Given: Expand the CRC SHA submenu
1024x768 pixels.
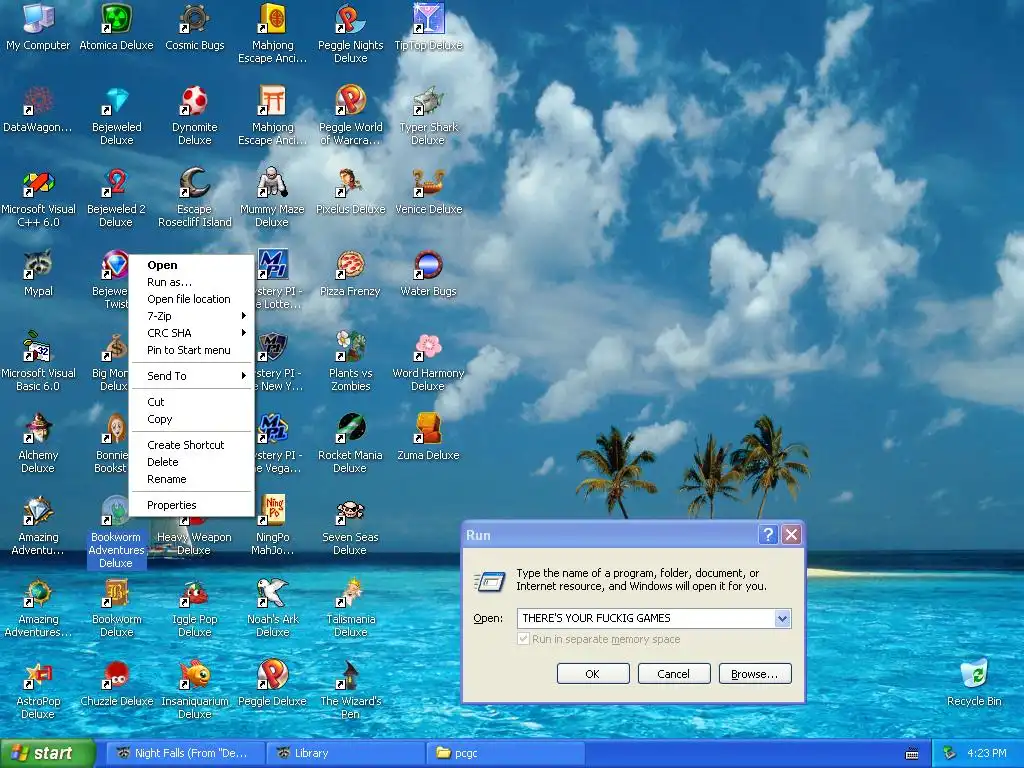Looking at the screenshot, I should [191, 333].
